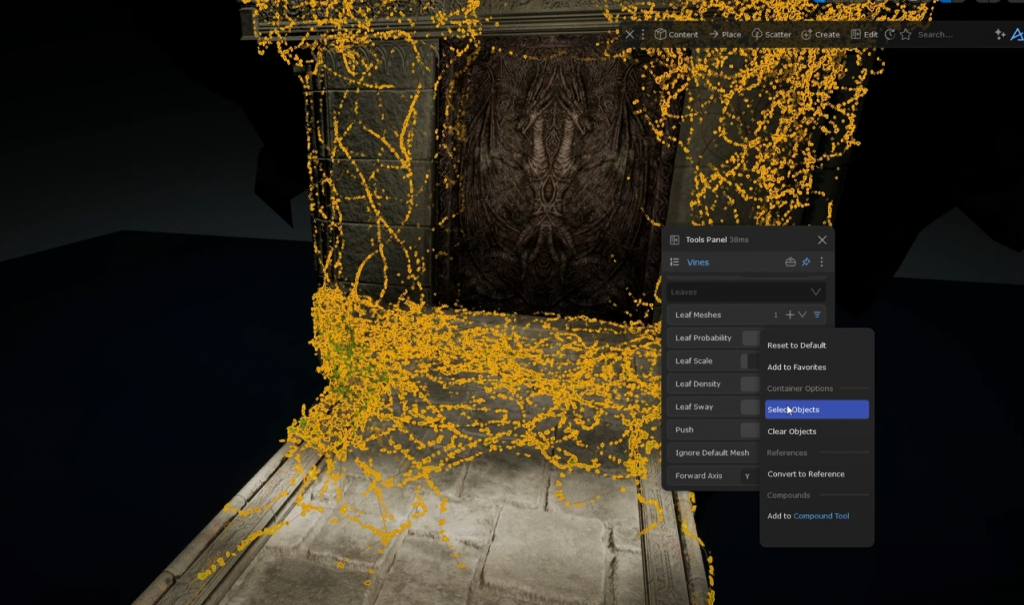Open the toolbar three-dot options menu
The image size is (1024, 605).
643,34
